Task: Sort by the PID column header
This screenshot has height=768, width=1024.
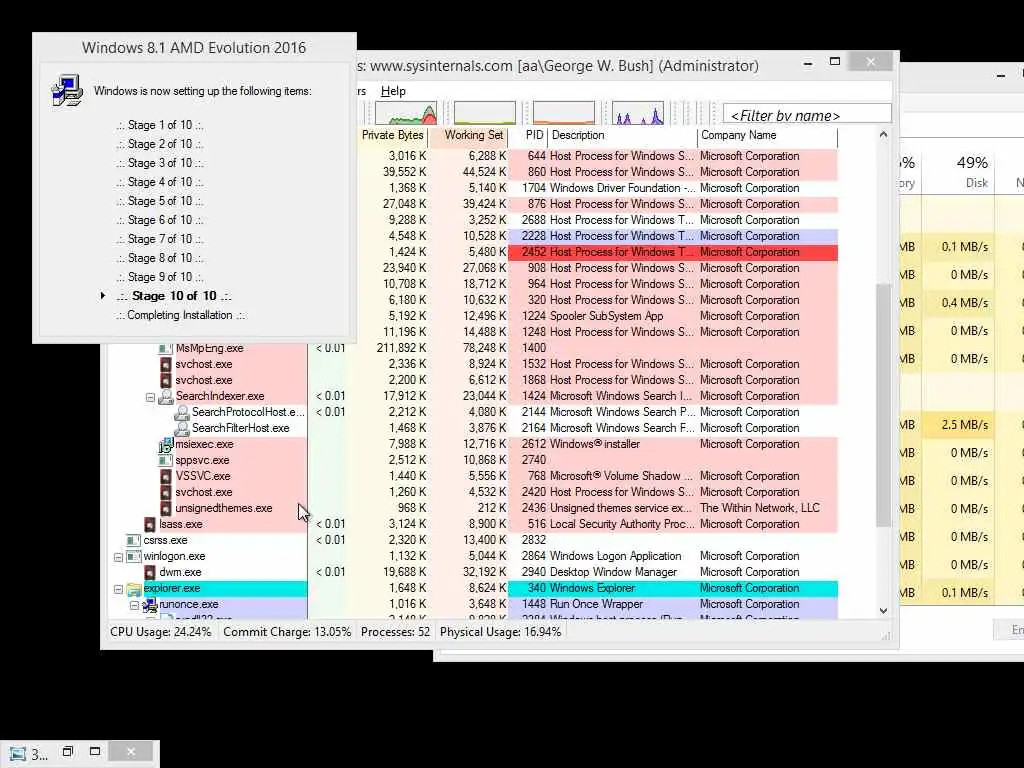Action: point(534,135)
